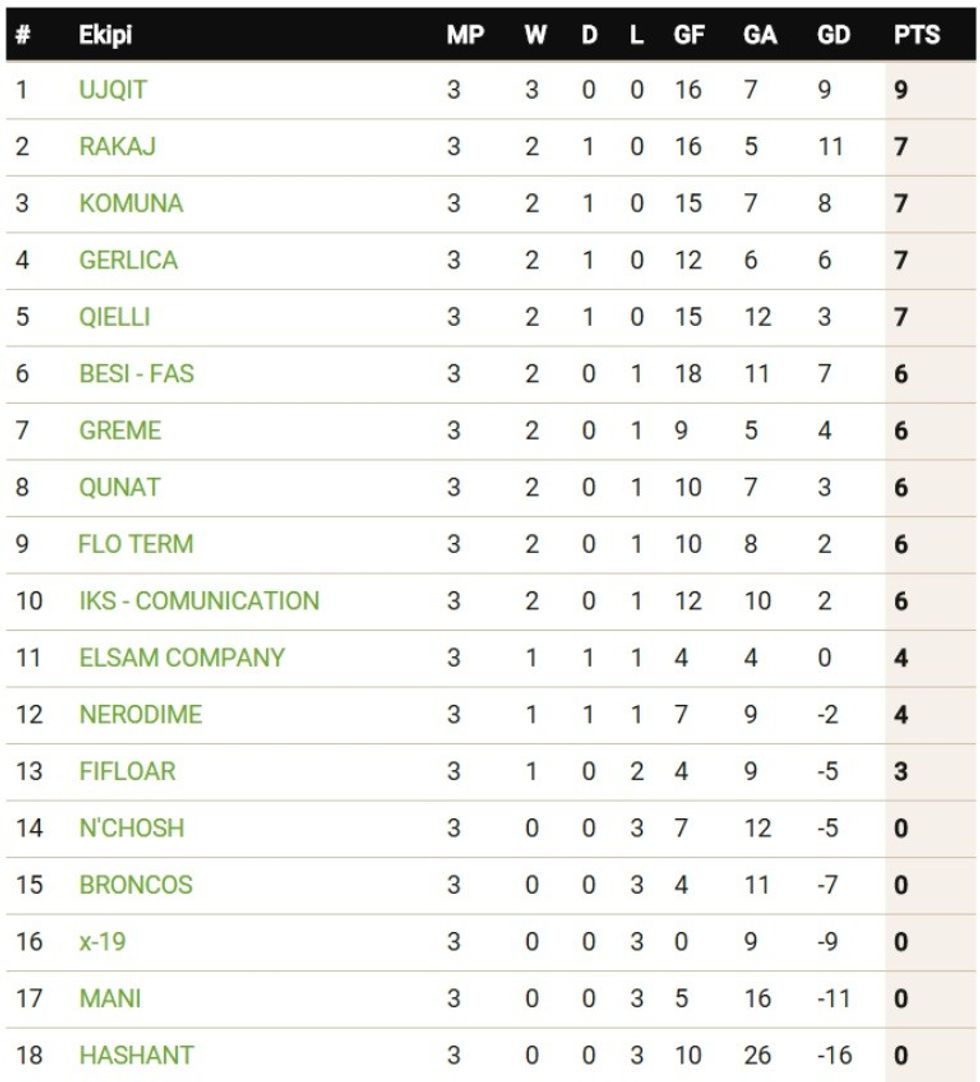Select the FIFLOAR team name
This screenshot has width=980, height=1082.
(x=127, y=772)
